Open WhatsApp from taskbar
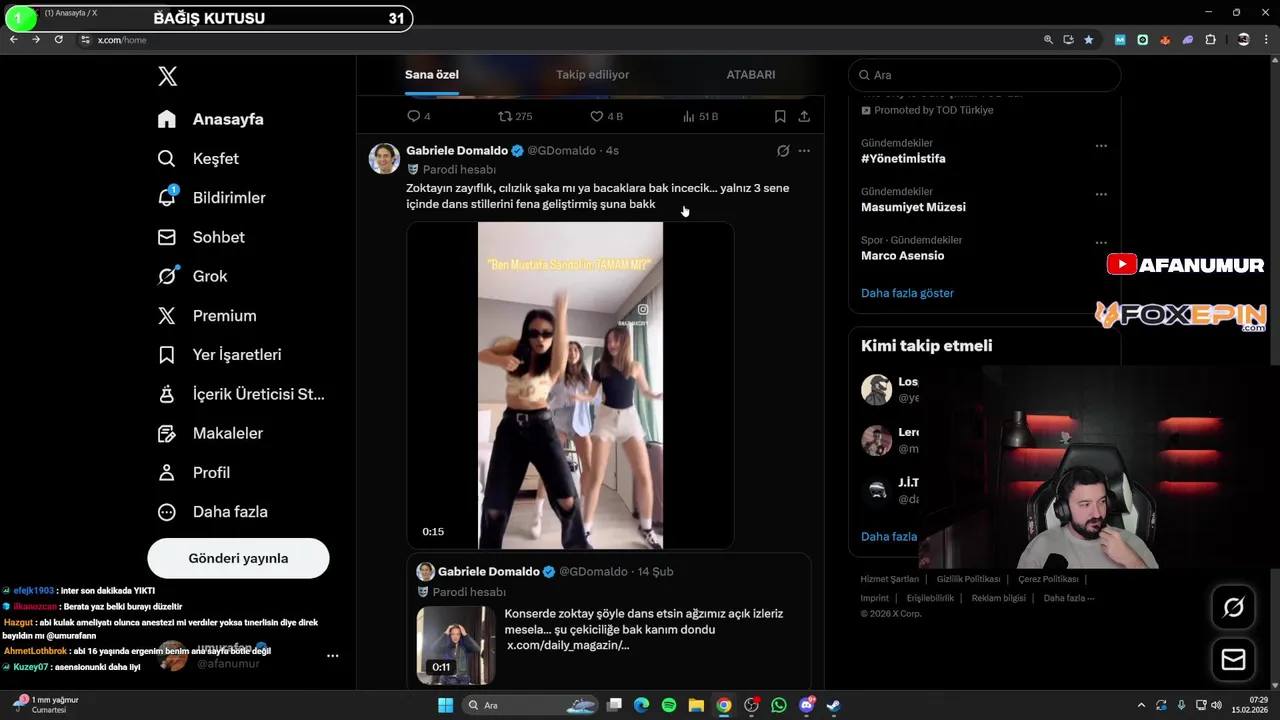This screenshot has width=1280, height=720. (x=779, y=705)
